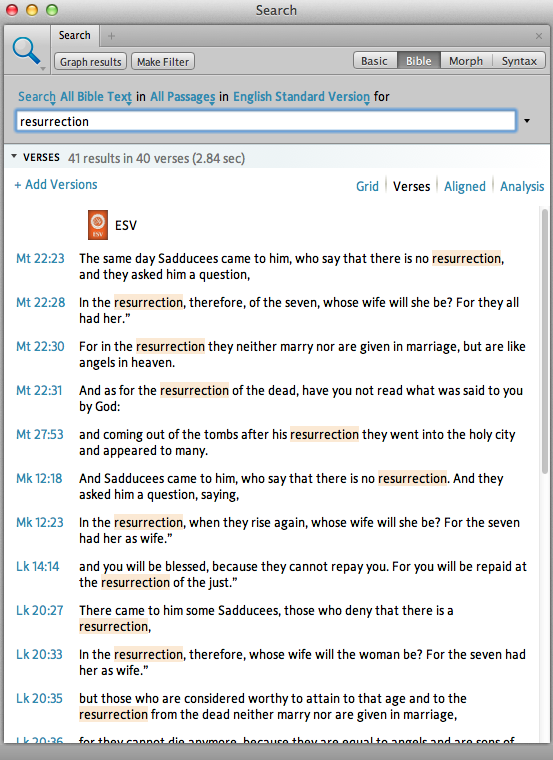
Task: Open the Mk 12:23 verse reference
Action: click(40, 522)
